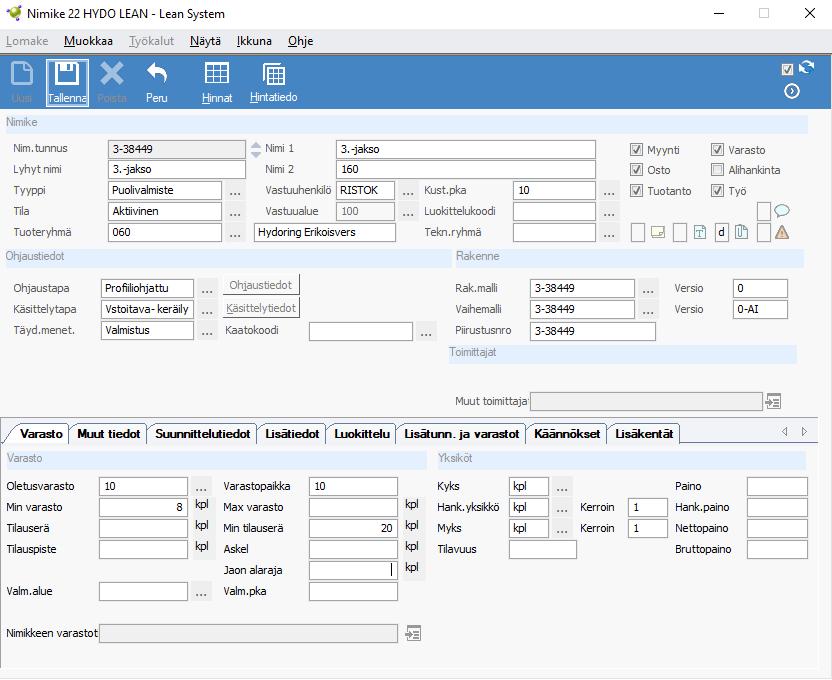Switch to Muut tiedot tab

point(108,433)
